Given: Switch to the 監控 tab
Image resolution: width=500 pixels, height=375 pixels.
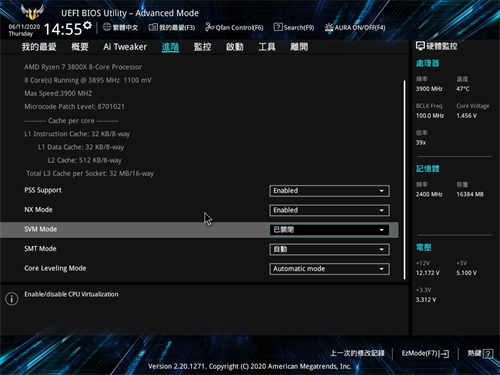Looking at the screenshot, I should click(x=202, y=47).
